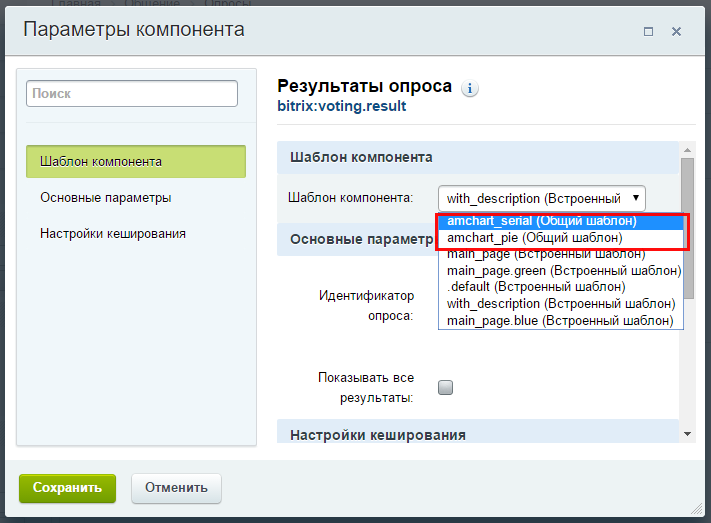Choose amchart_pie (Общий шаблон) option
Screen dimensions: 711x523
coord(535,238)
